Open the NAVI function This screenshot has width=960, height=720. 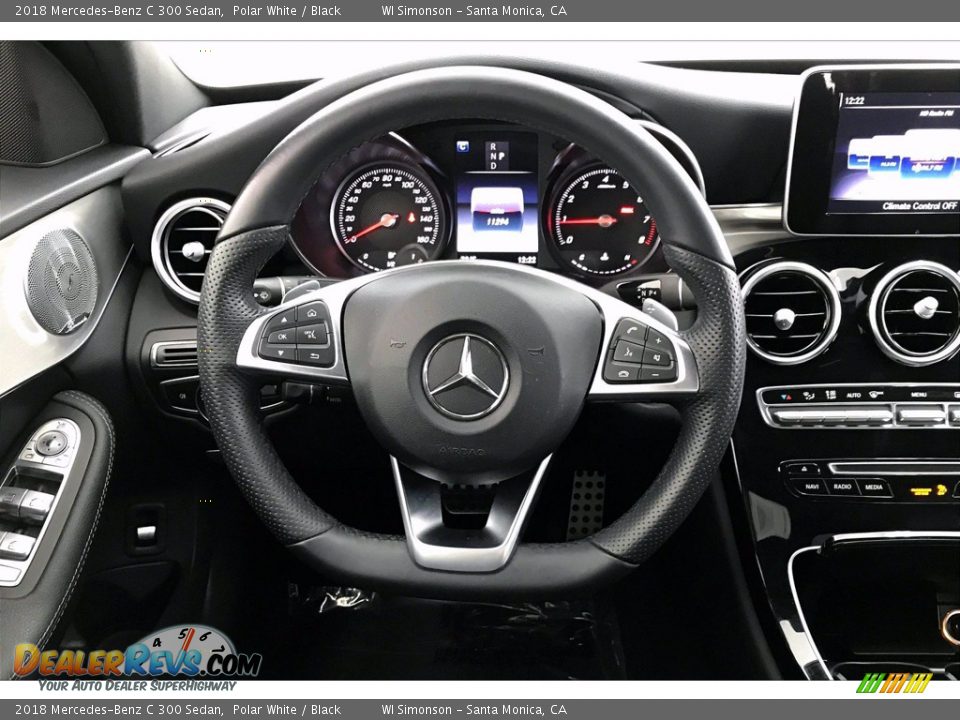(812, 487)
